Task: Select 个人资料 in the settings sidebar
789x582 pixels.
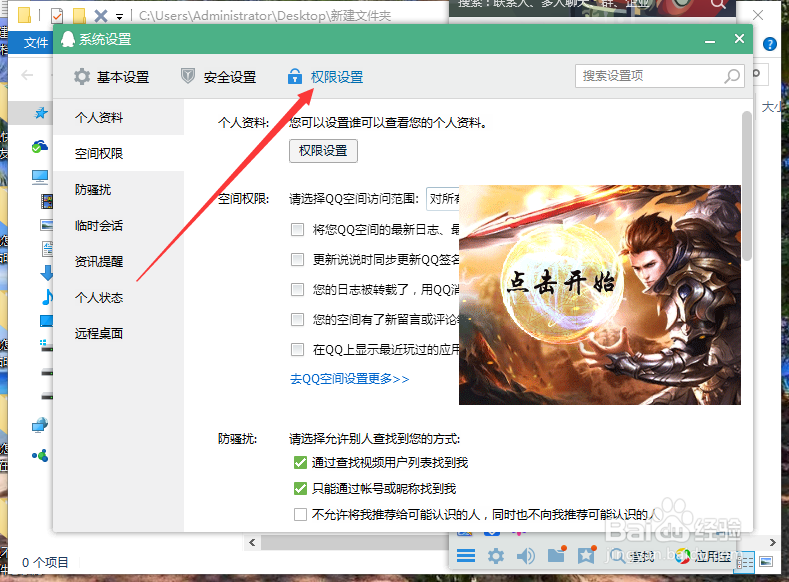Action: tap(119, 117)
